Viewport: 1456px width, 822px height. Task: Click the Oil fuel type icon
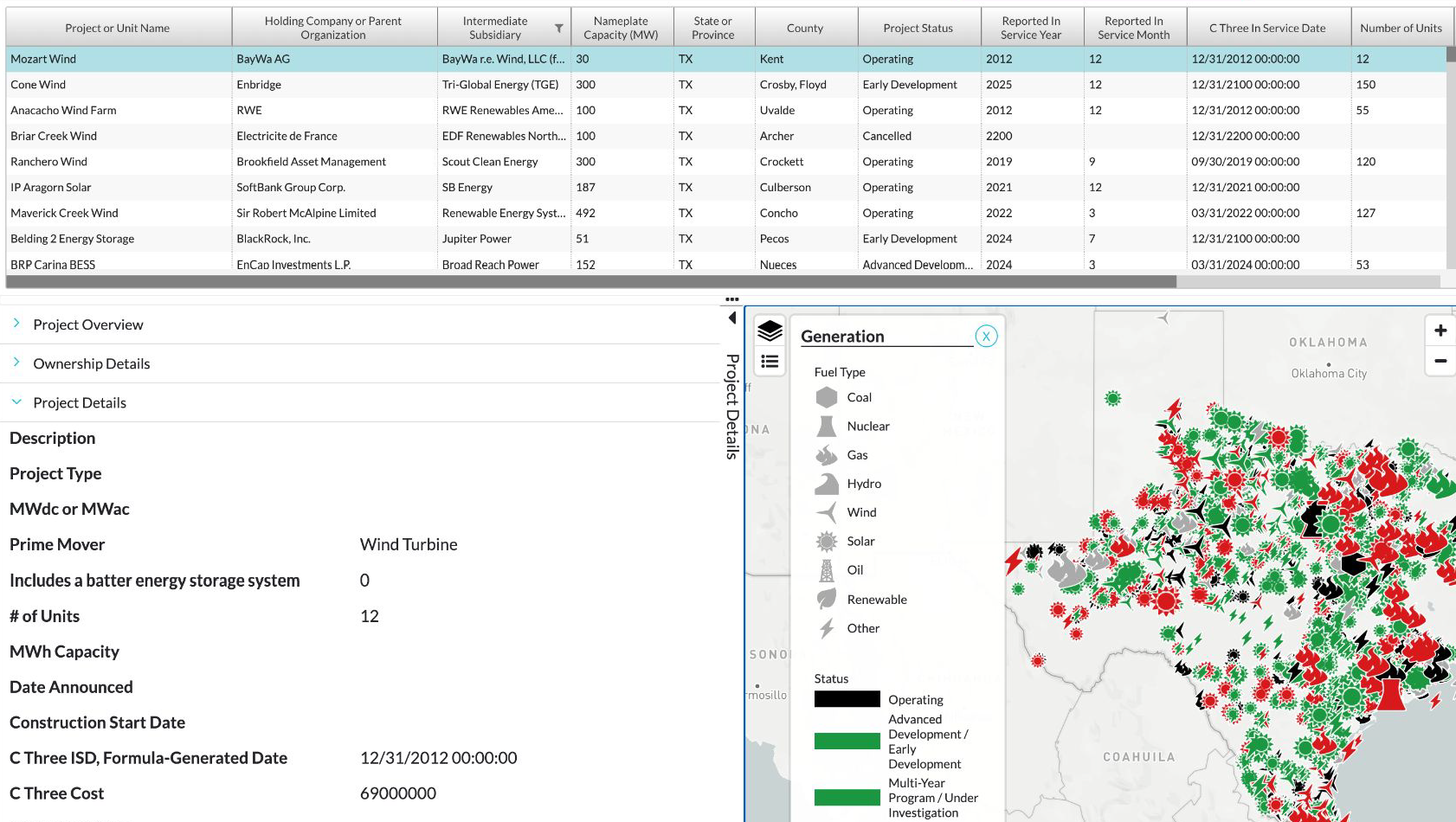827,570
